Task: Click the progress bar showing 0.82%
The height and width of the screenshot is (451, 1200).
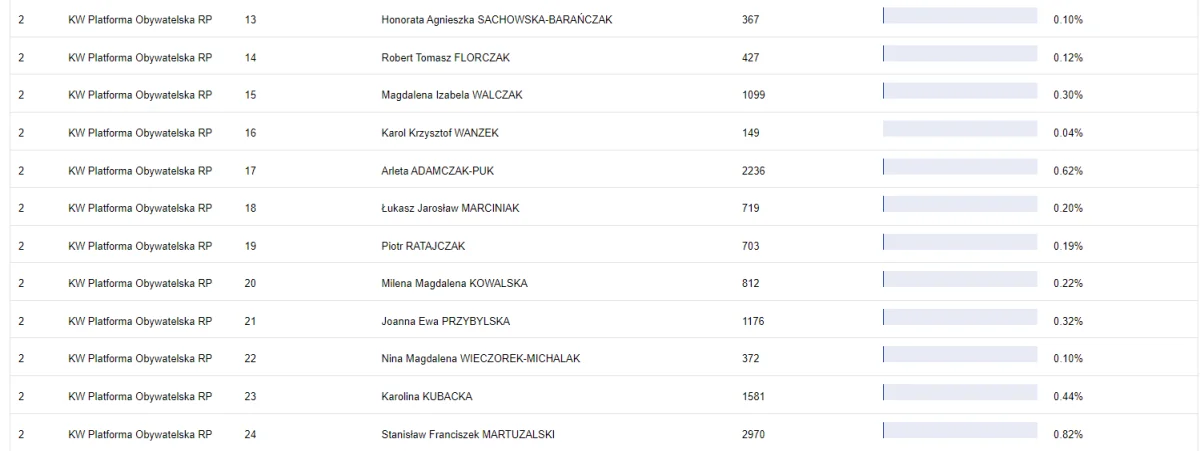Action: coord(960,431)
